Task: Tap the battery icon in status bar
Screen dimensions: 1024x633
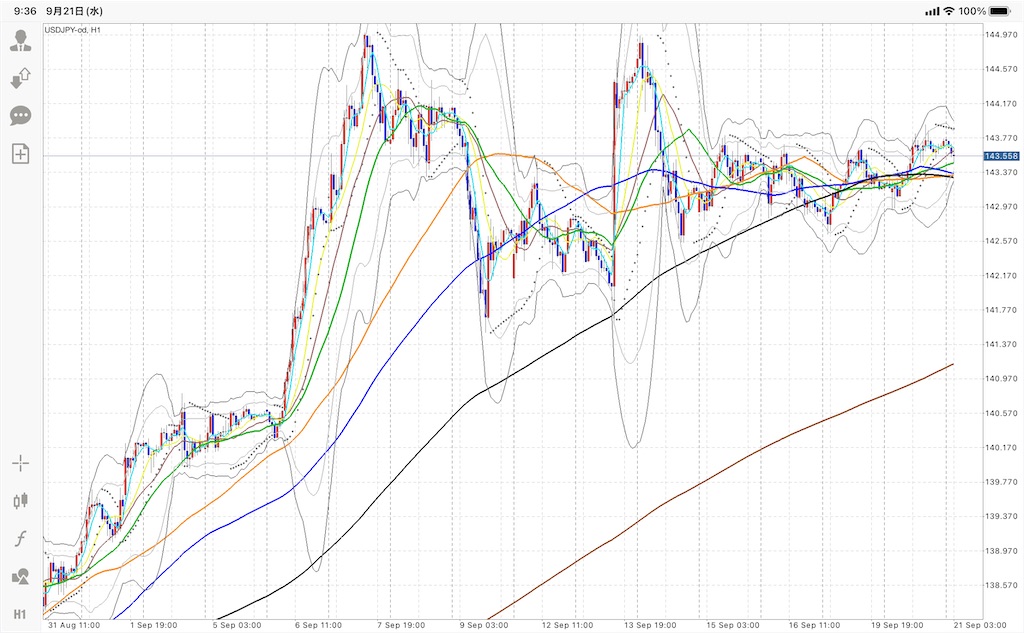Action: (1000, 11)
